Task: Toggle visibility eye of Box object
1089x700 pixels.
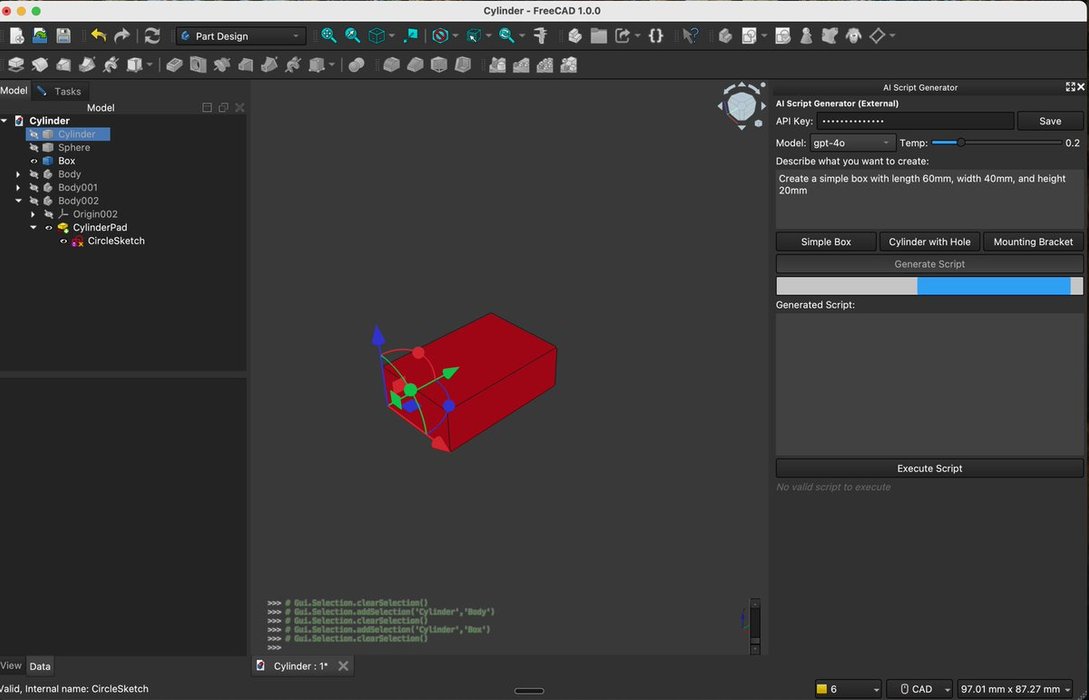Action: coord(34,161)
